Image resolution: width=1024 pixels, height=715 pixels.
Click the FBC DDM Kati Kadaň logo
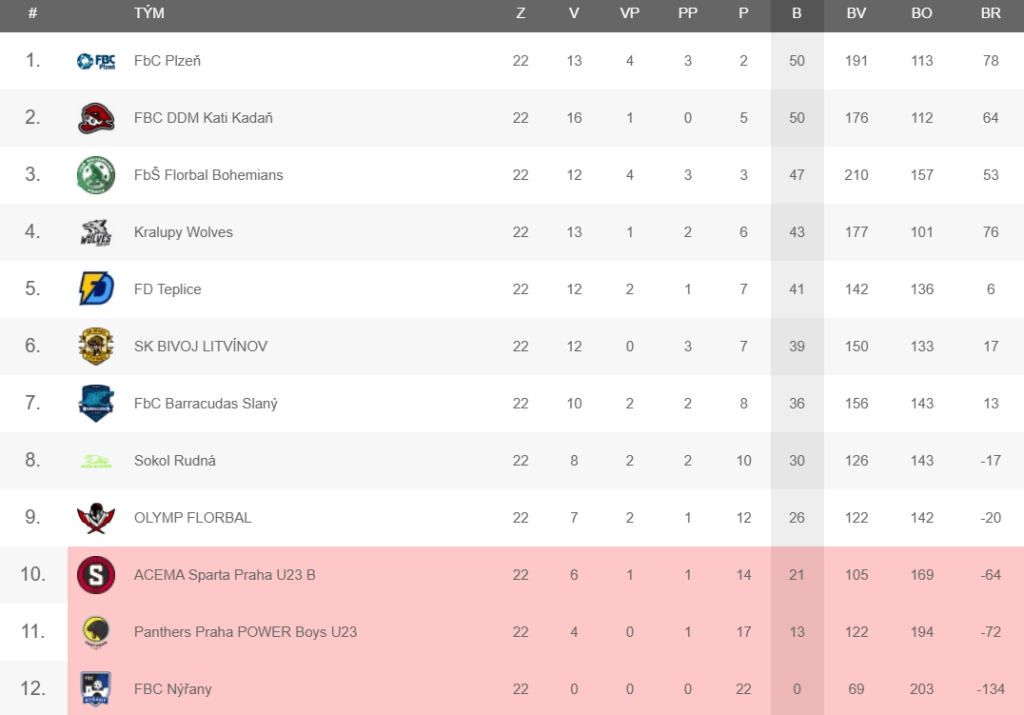pyautogui.click(x=96, y=118)
